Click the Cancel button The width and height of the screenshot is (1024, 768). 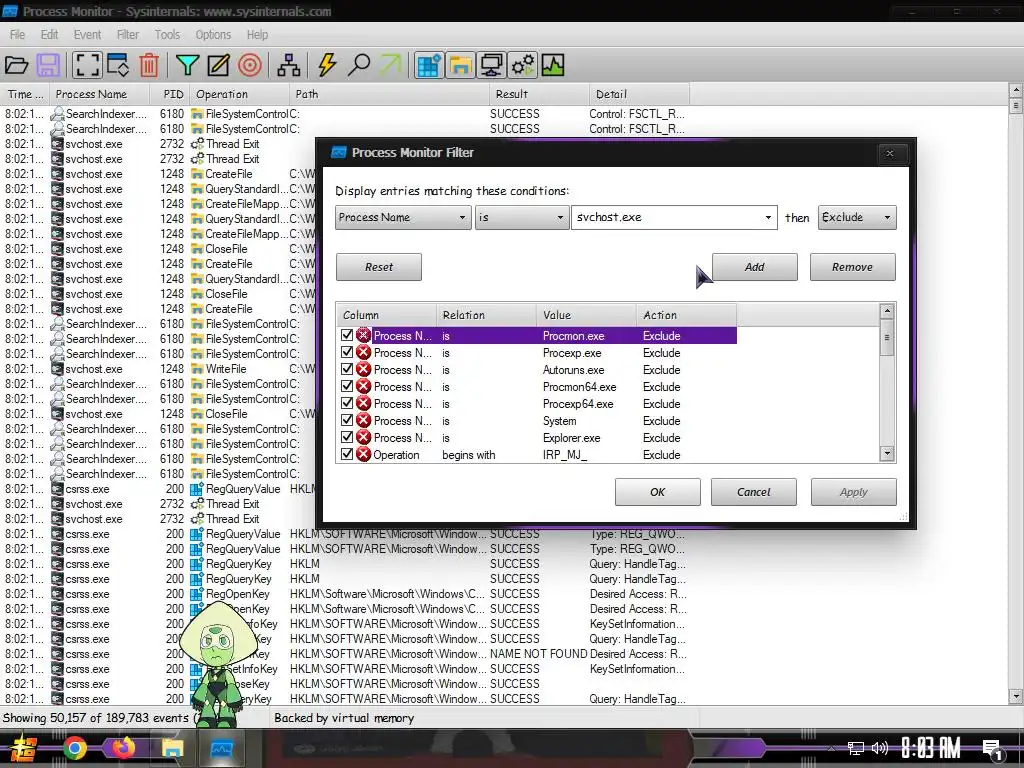pyautogui.click(x=754, y=492)
